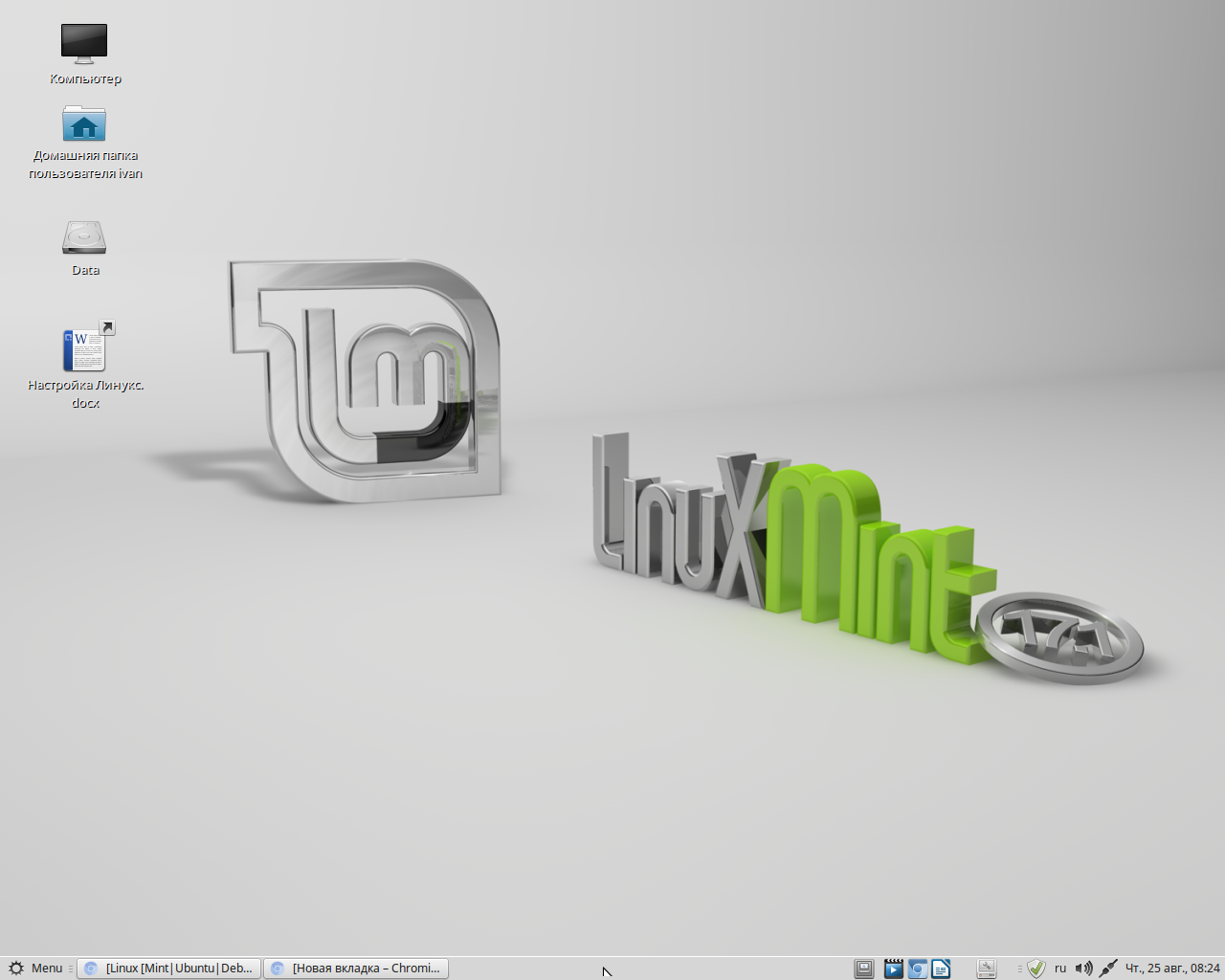Viewport: 1225px width, 980px height.
Task: Switch to Новая вкладка – Chromium window
Action: (x=357, y=969)
